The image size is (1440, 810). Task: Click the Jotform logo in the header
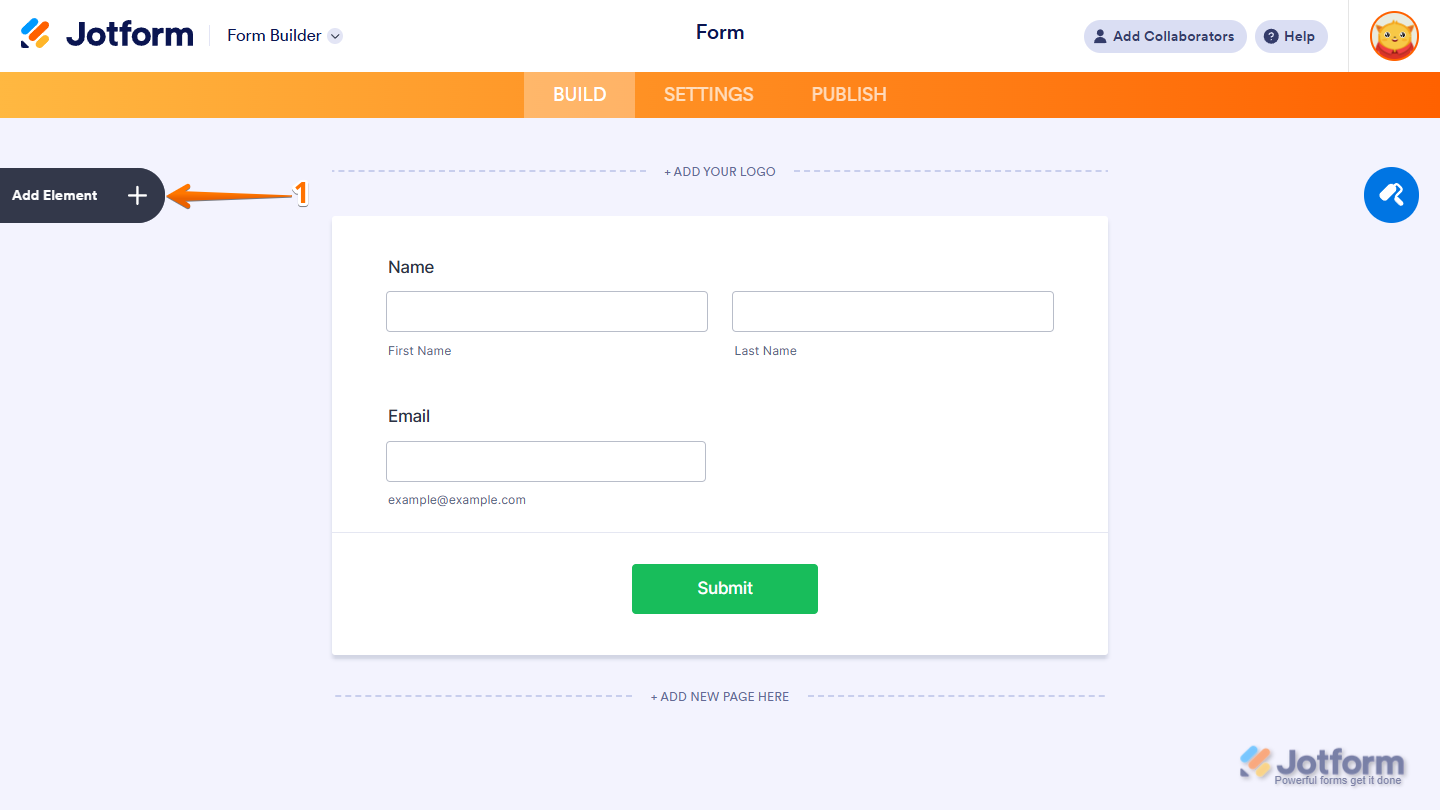click(x=107, y=33)
